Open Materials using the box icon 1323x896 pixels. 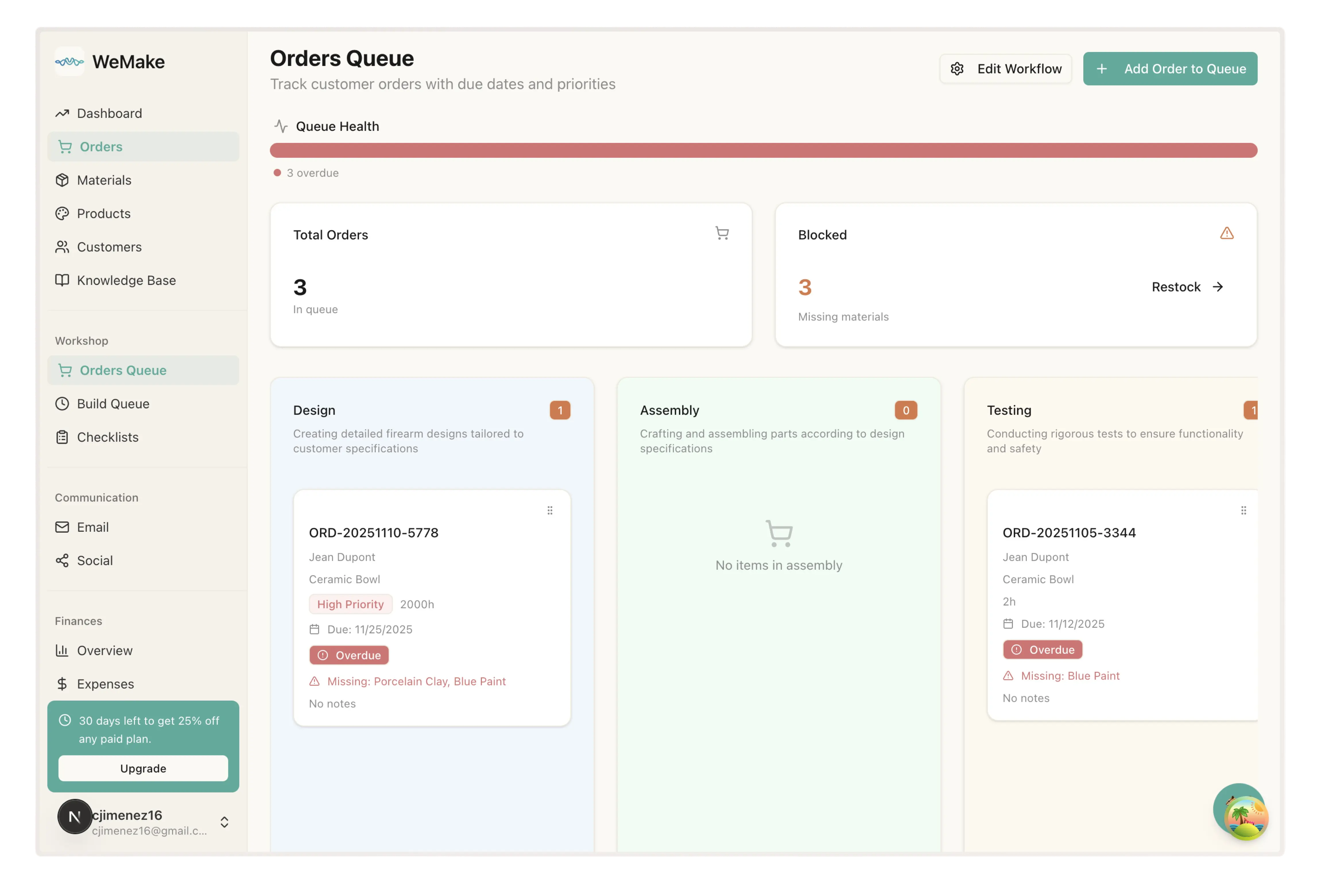[x=63, y=180]
